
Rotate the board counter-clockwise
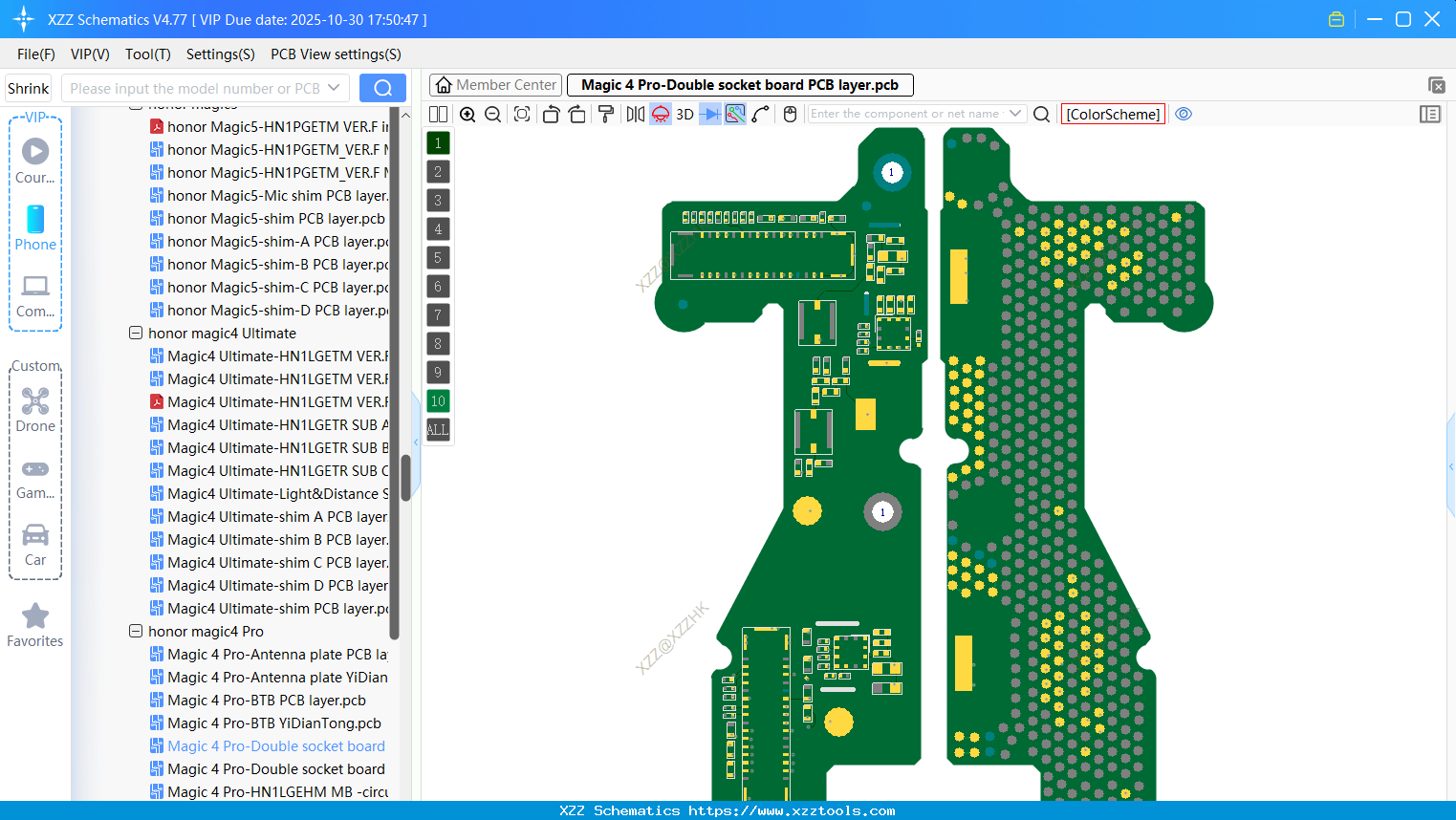(551, 114)
